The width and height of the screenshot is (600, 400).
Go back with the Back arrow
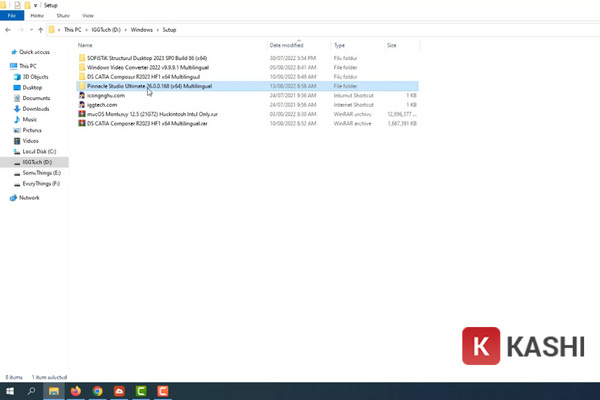pyautogui.click(x=8, y=30)
